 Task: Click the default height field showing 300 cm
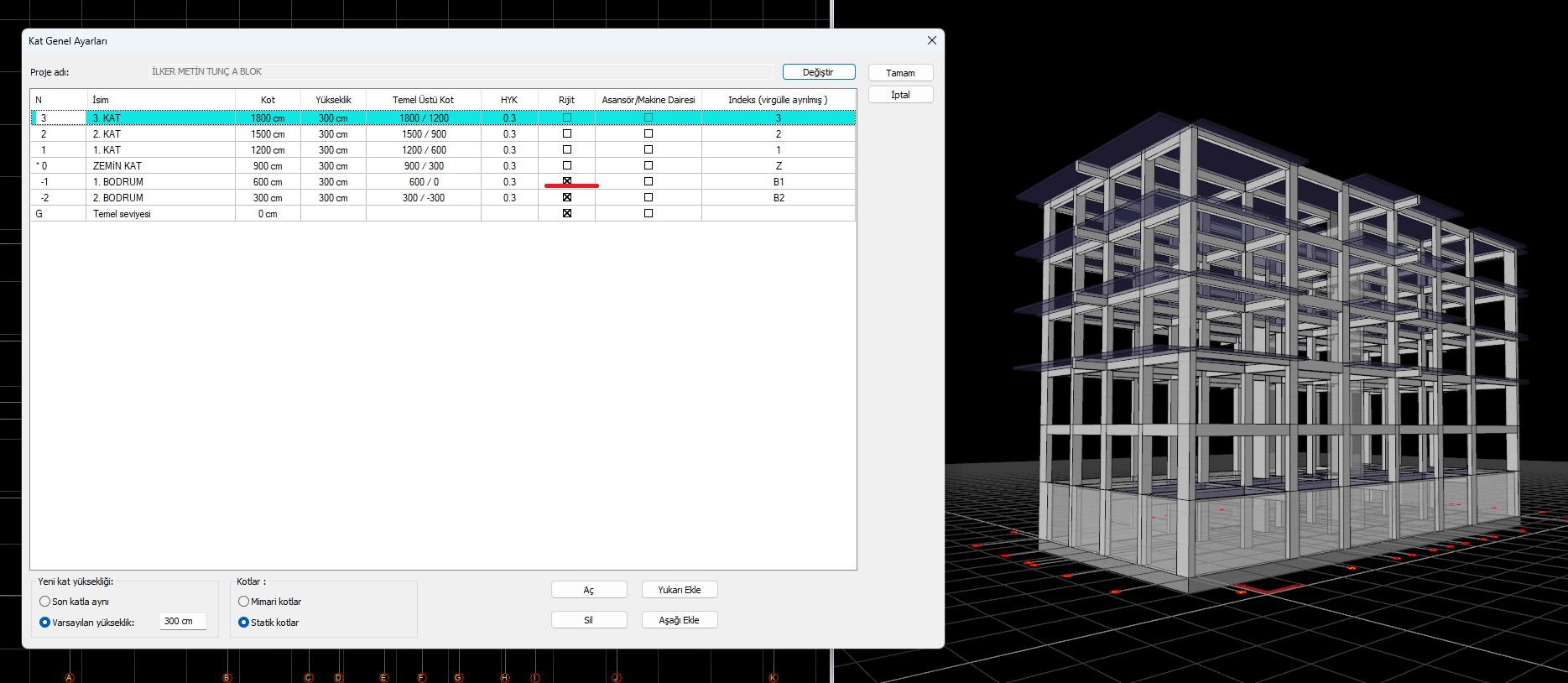pos(183,622)
